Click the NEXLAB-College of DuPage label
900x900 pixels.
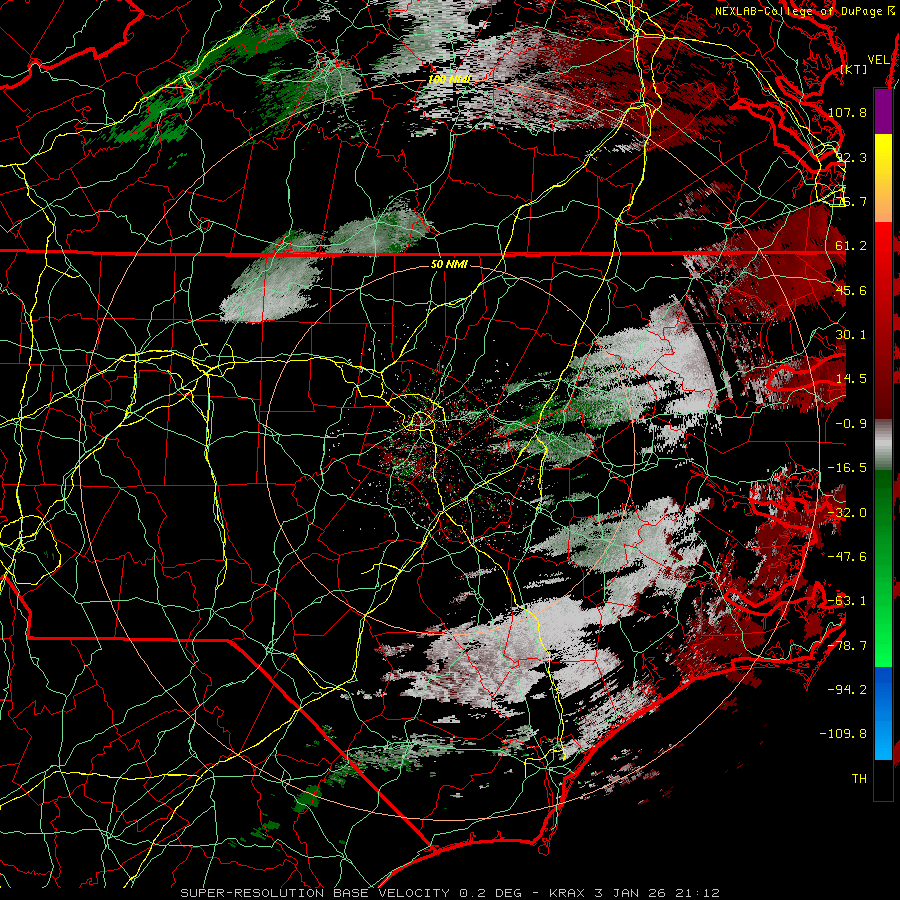[804, 11]
